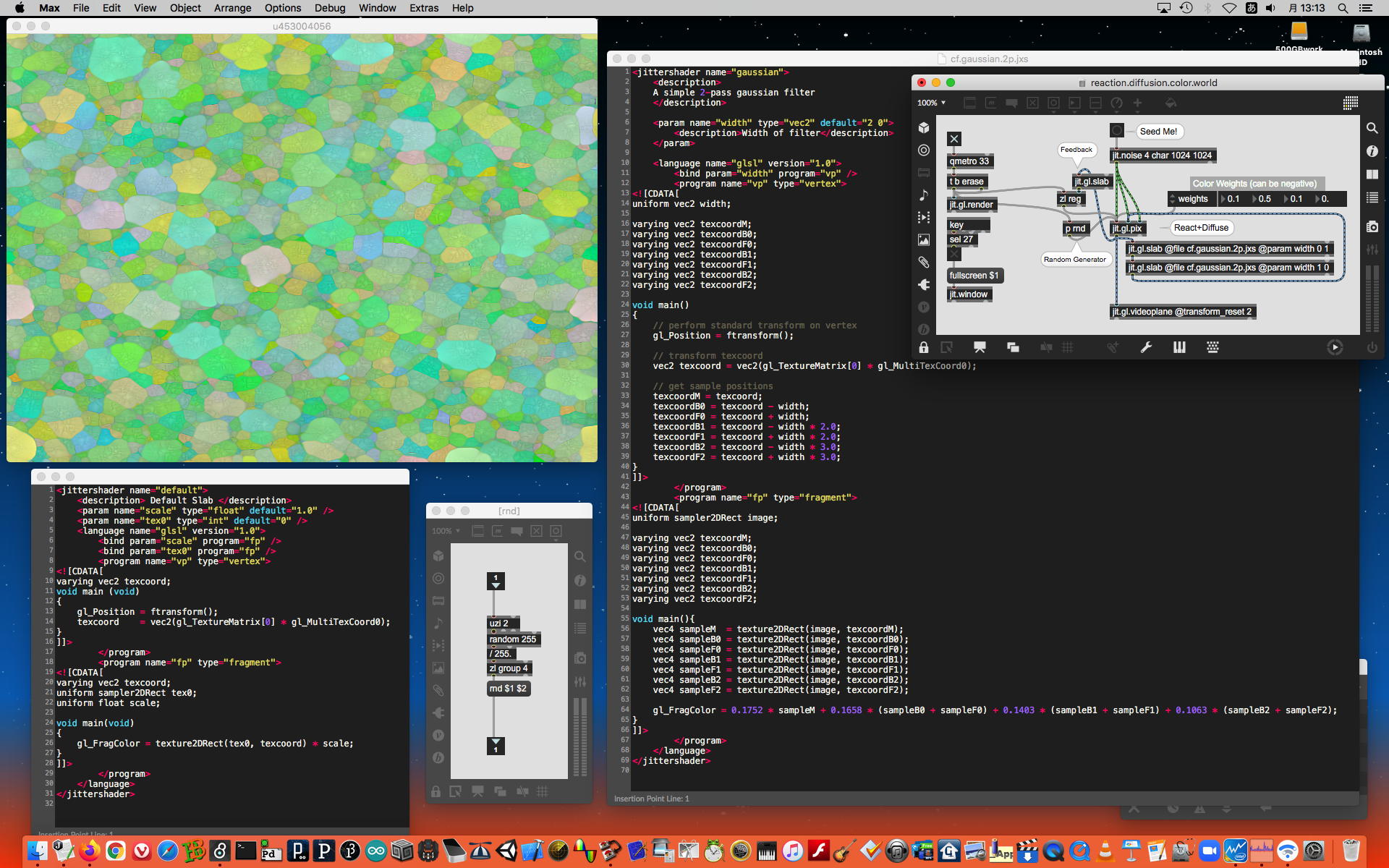This screenshot has width=1389, height=868.
Task: Click the Images browser icon in sidebar
Action: pyautogui.click(x=924, y=239)
